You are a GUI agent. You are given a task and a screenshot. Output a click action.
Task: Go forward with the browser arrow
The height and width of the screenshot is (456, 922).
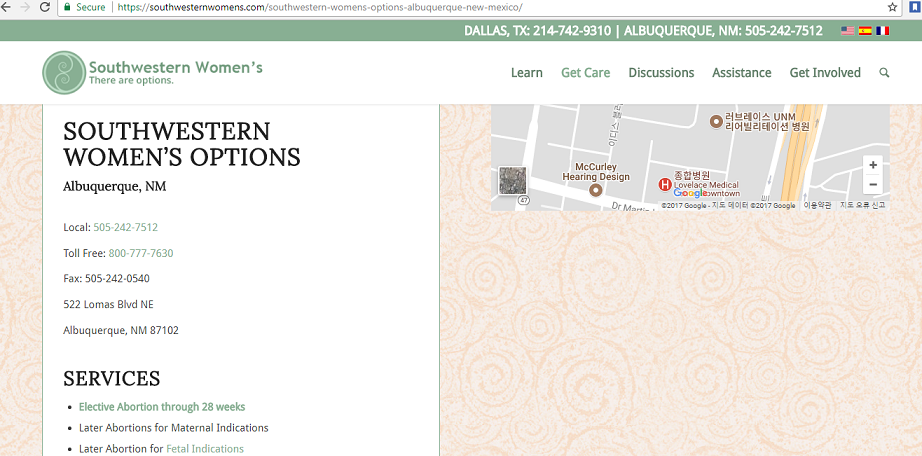(25, 7)
